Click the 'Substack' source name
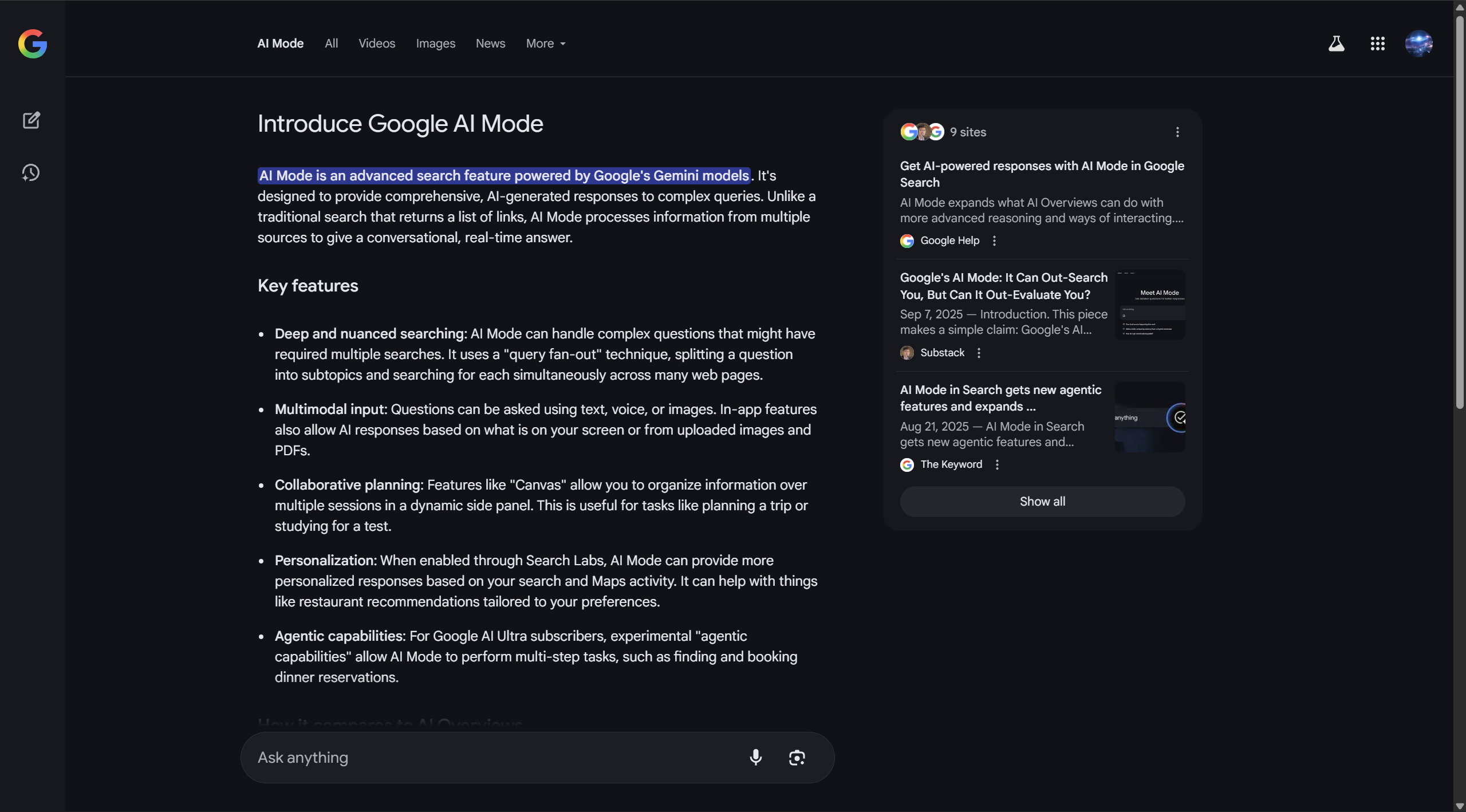 tap(943, 353)
